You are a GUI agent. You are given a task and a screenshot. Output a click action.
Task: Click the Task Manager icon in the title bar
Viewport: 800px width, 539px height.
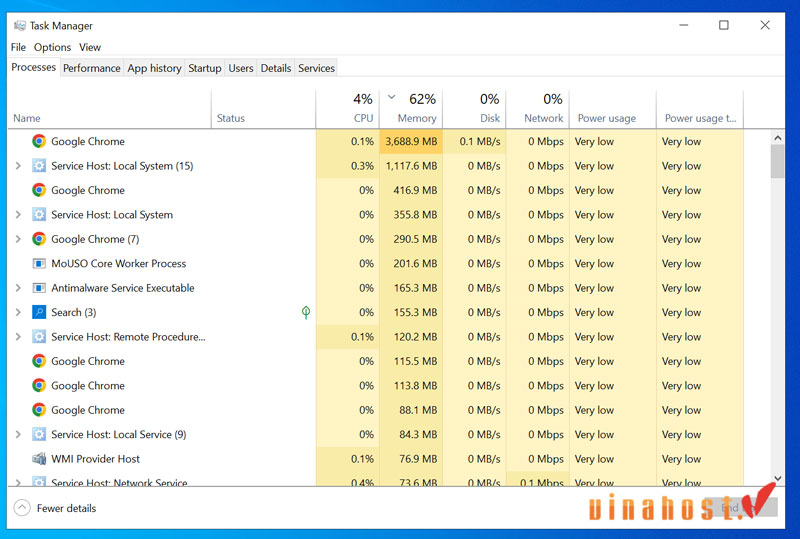[20, 26]
